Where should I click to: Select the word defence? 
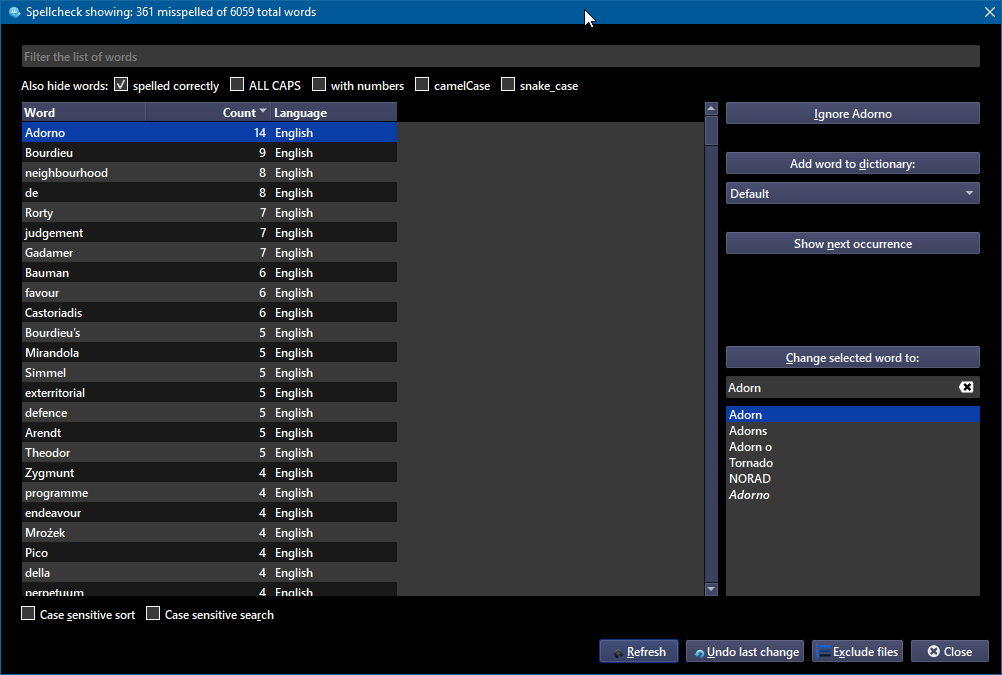[x=210, y=412]
